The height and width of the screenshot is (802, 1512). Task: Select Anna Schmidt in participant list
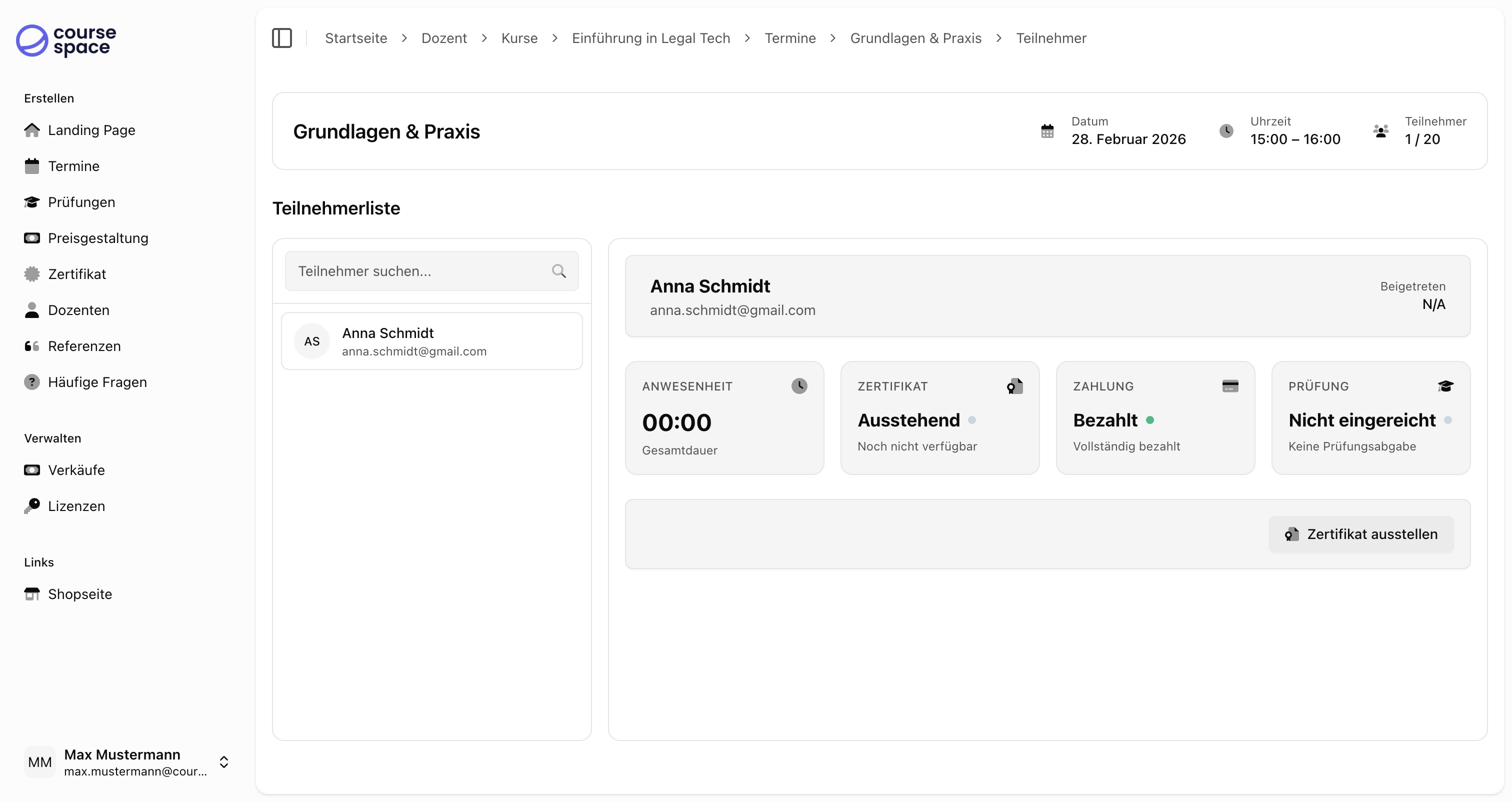(431, 341)
